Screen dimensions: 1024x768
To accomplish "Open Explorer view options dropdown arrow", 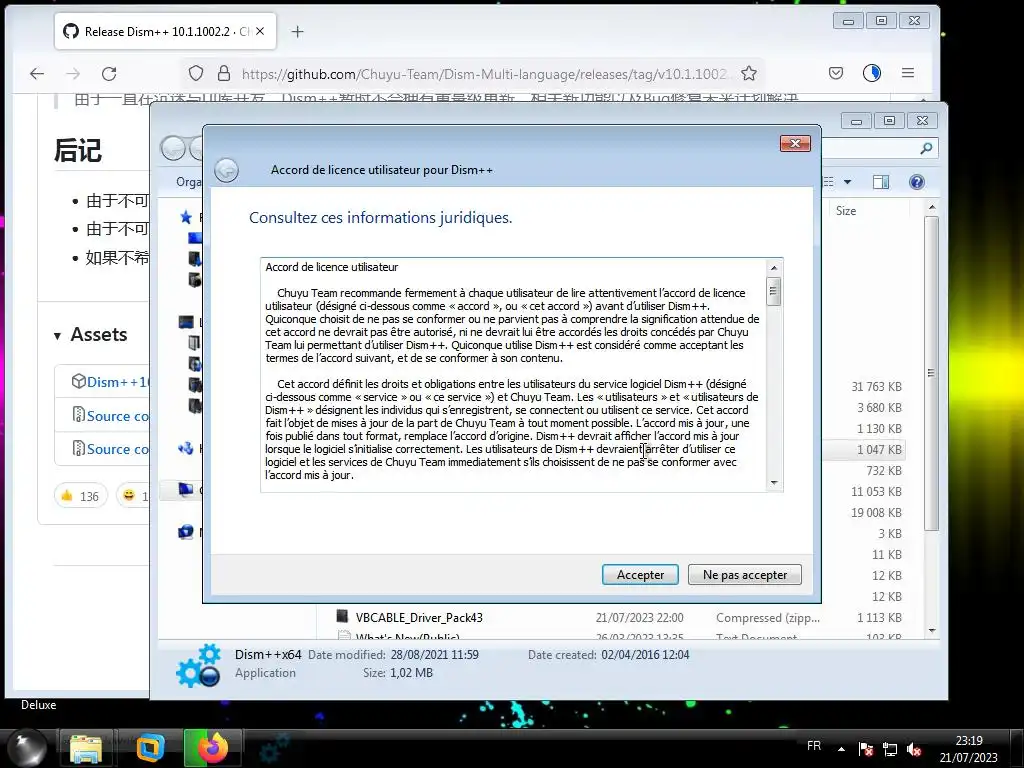I will coord(848,182).
